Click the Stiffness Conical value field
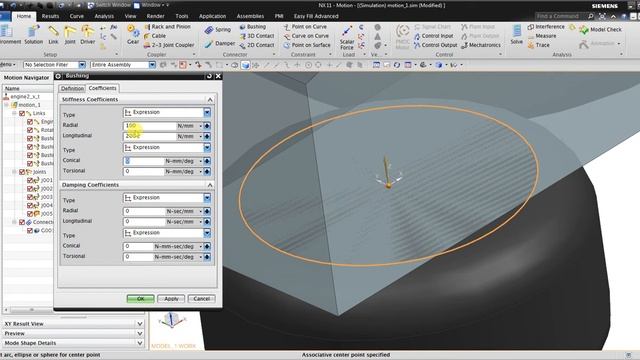This screenshot has width=640, height=360. [144, 161]
